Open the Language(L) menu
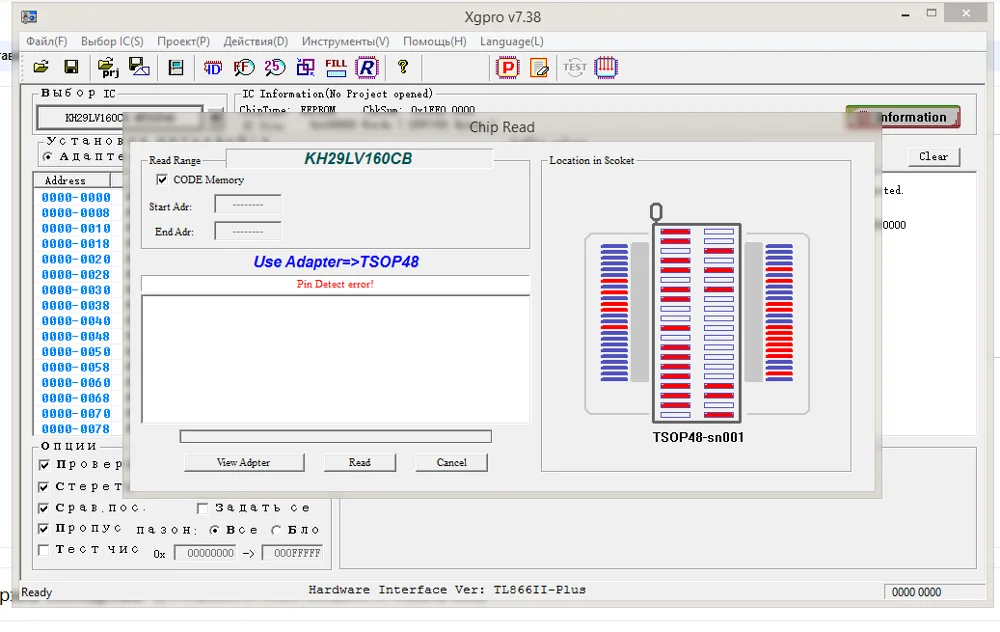This screenshot has height=632, width=1000. tap(512, 42)
